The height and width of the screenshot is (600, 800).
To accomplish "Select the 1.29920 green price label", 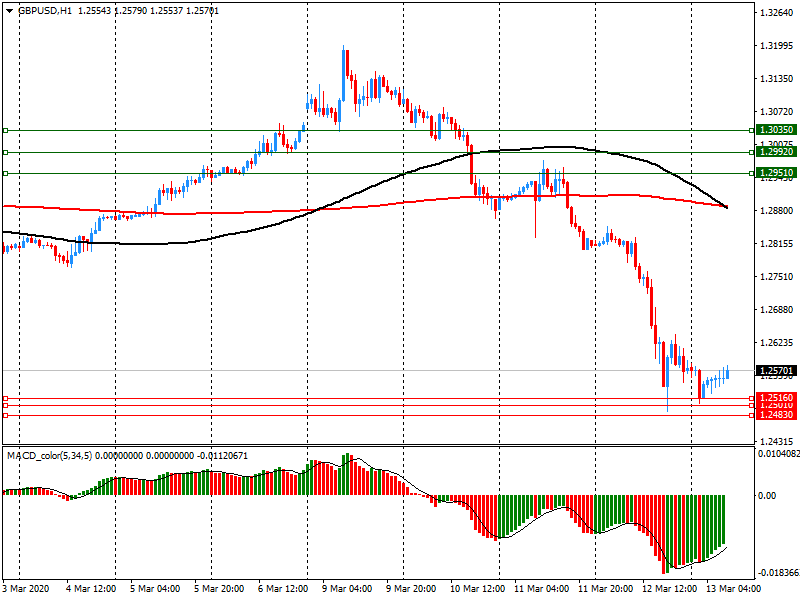I will (776, 152).
